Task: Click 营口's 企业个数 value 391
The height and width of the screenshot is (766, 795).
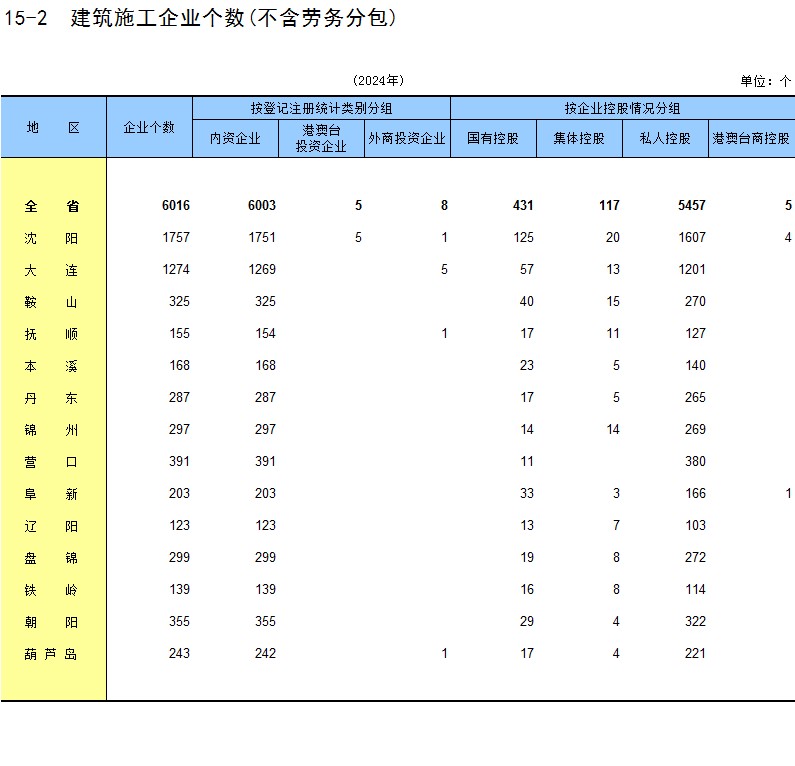Action: click(x=179, y=462)
